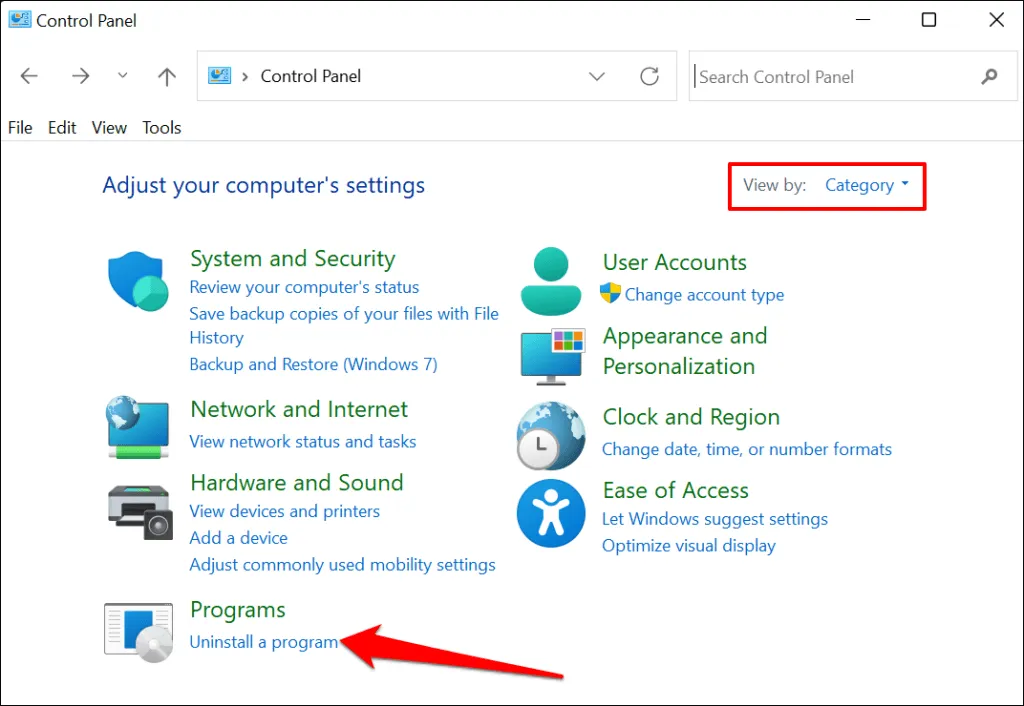Click the Hardware and Sound printer icon
Image resolution: width=1024 pixels, height=706 pixels.
(x=139, y=508)
